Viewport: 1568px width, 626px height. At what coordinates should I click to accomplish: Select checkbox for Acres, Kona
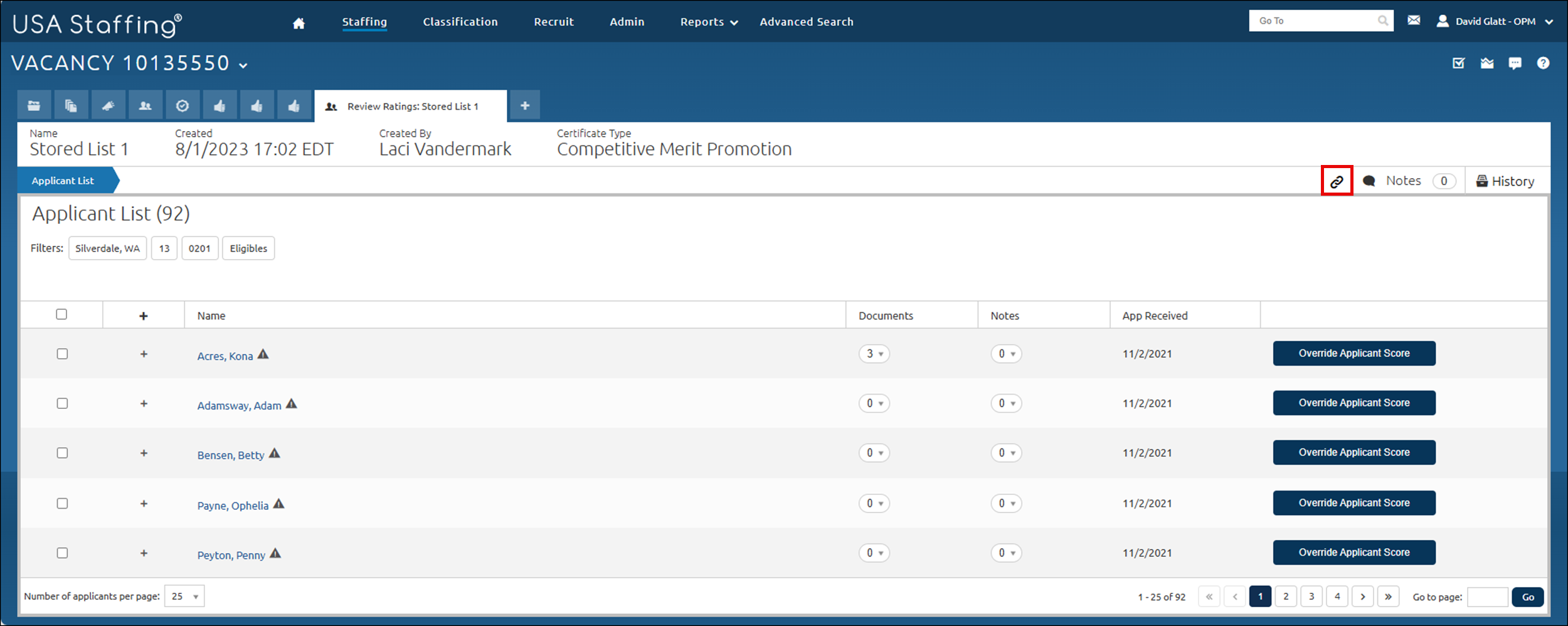tap(62, 354)
